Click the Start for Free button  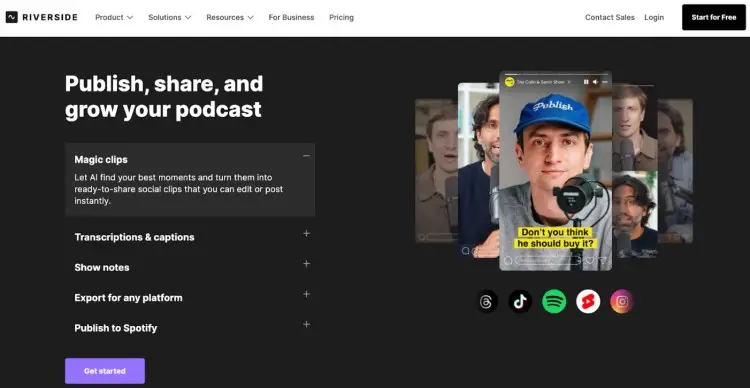point(714,17)
